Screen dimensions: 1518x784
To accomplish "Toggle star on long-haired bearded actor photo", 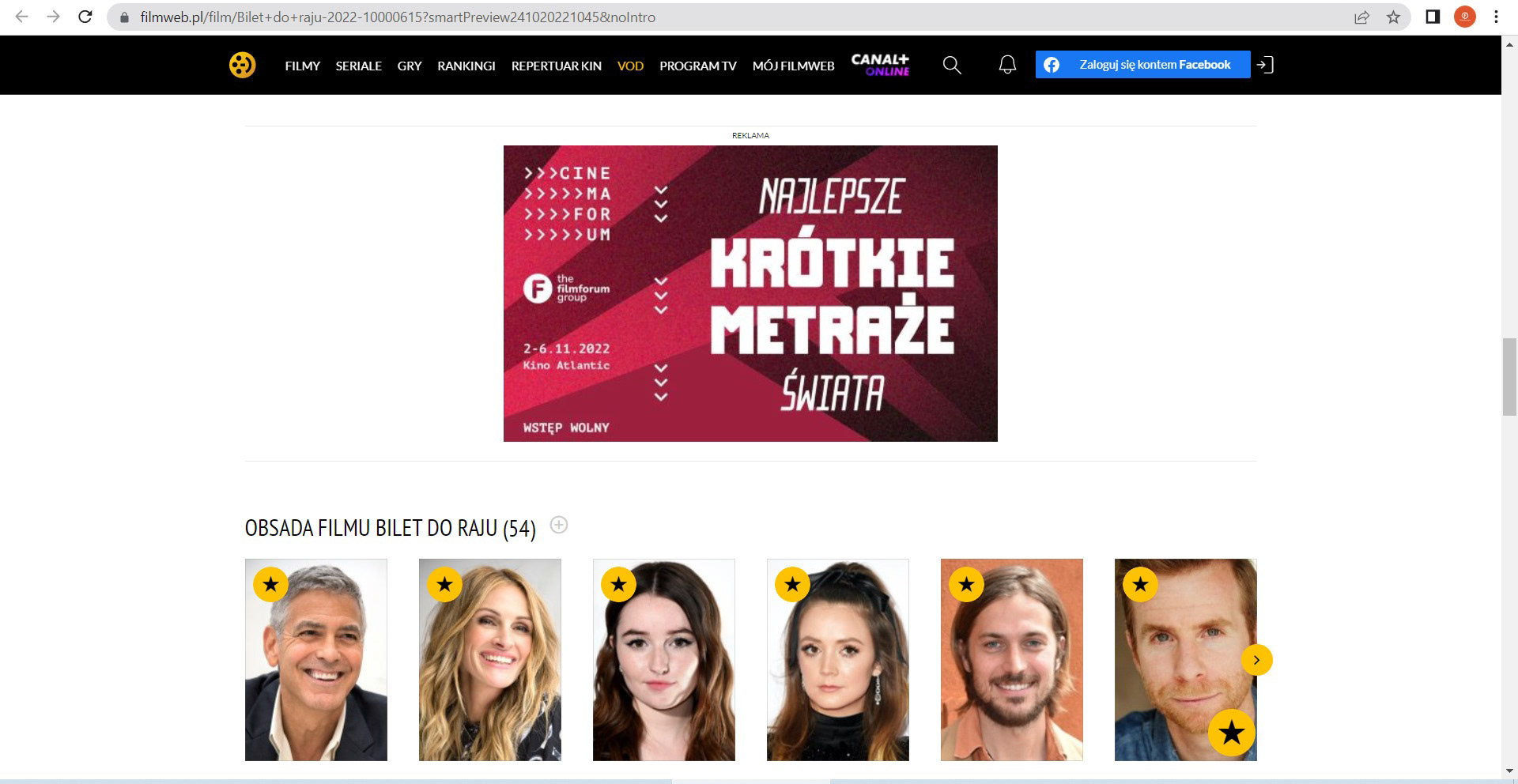I will 966,585.
